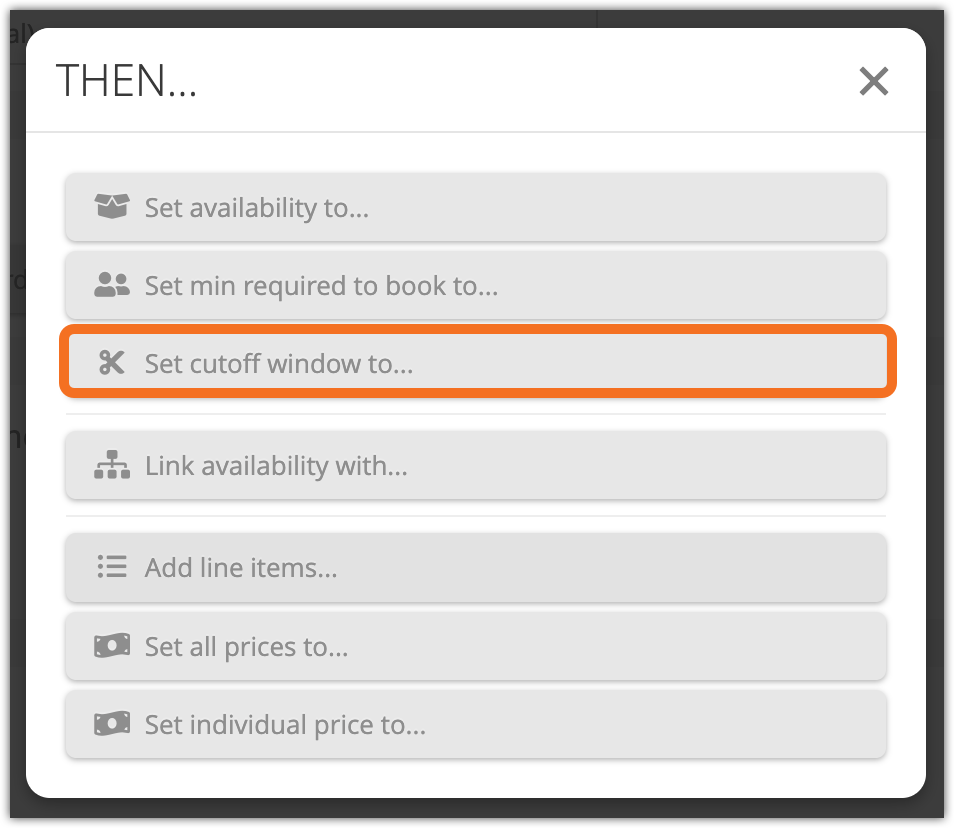Click divider line above Add line items

pos(476,517)
